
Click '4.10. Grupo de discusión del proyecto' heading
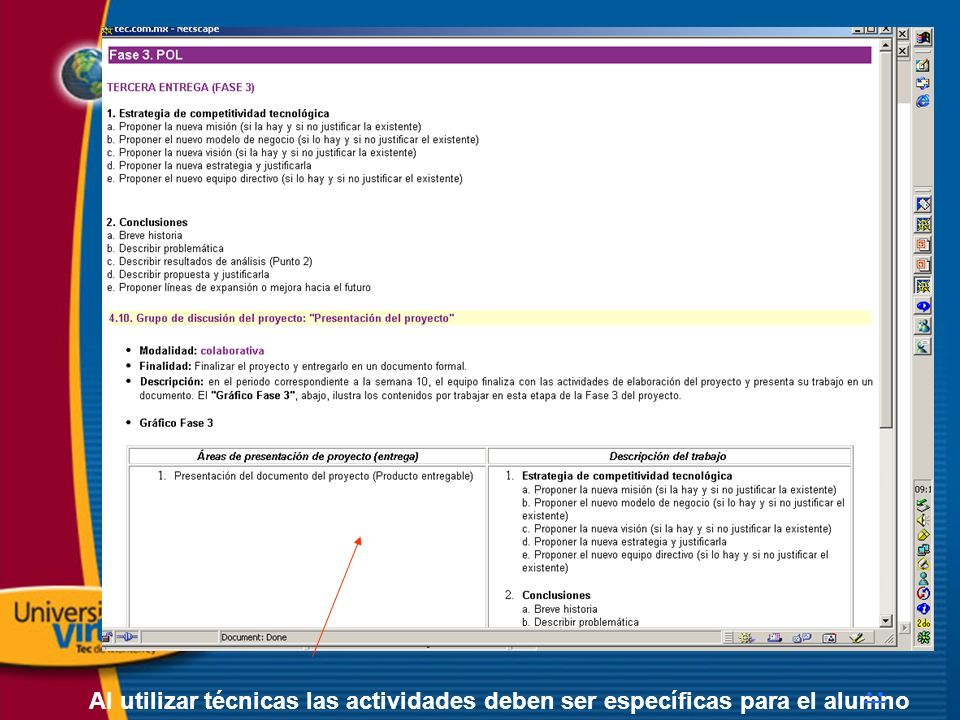tap(281, 318)
